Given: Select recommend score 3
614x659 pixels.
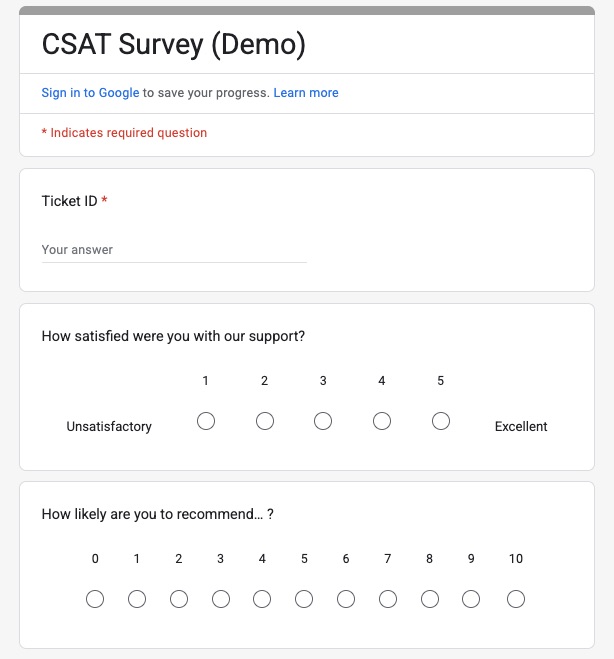Looking at the screenshot, I should click(221, 599).
